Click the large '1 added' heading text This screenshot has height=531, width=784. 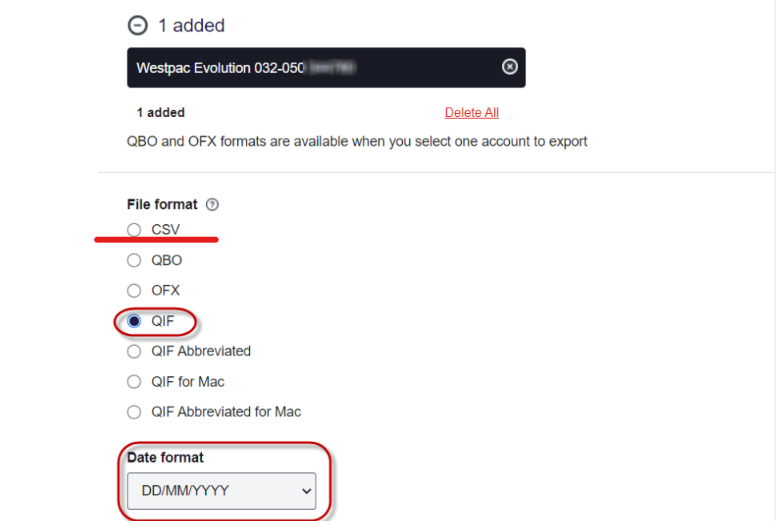pyautogui.click(x=191, y=26)
